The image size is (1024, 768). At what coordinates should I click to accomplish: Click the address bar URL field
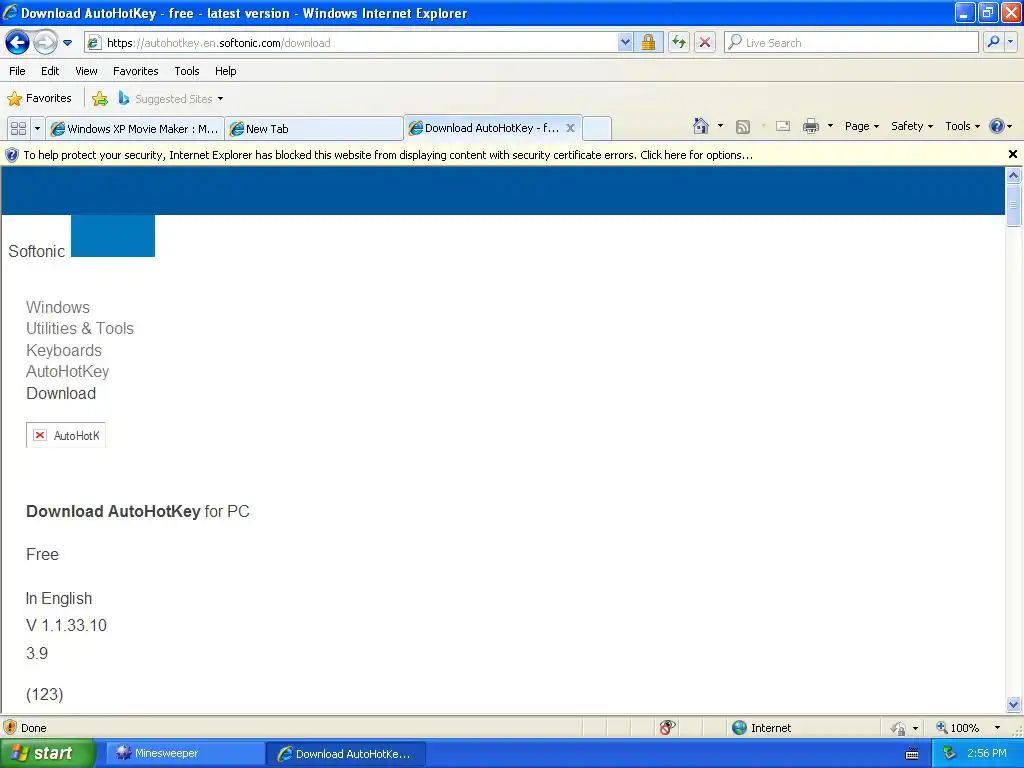pos(353,43)
